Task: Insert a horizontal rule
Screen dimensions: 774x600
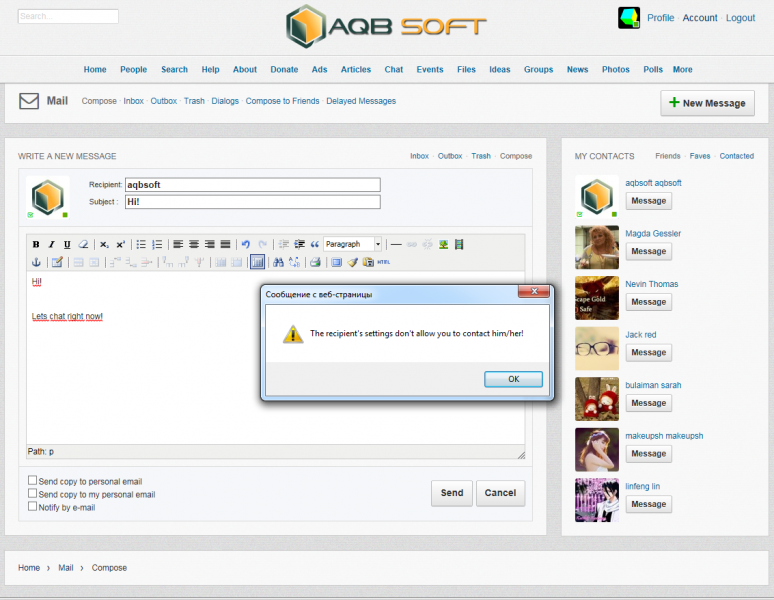Action: coord(396,244)
